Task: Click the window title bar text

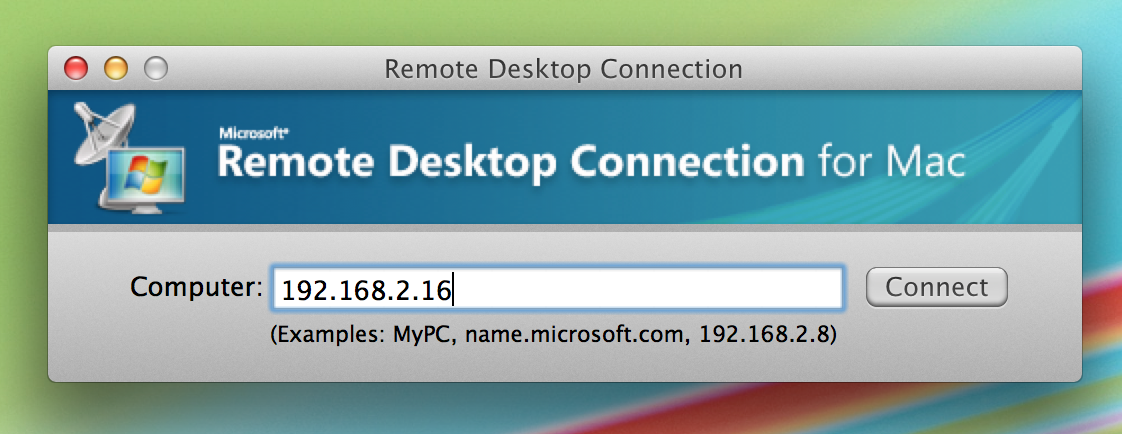Action: point(563,69)
